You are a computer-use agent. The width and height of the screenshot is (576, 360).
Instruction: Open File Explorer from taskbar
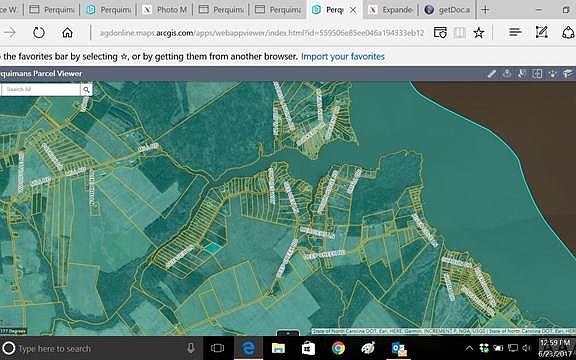click(x=278, y=348)
